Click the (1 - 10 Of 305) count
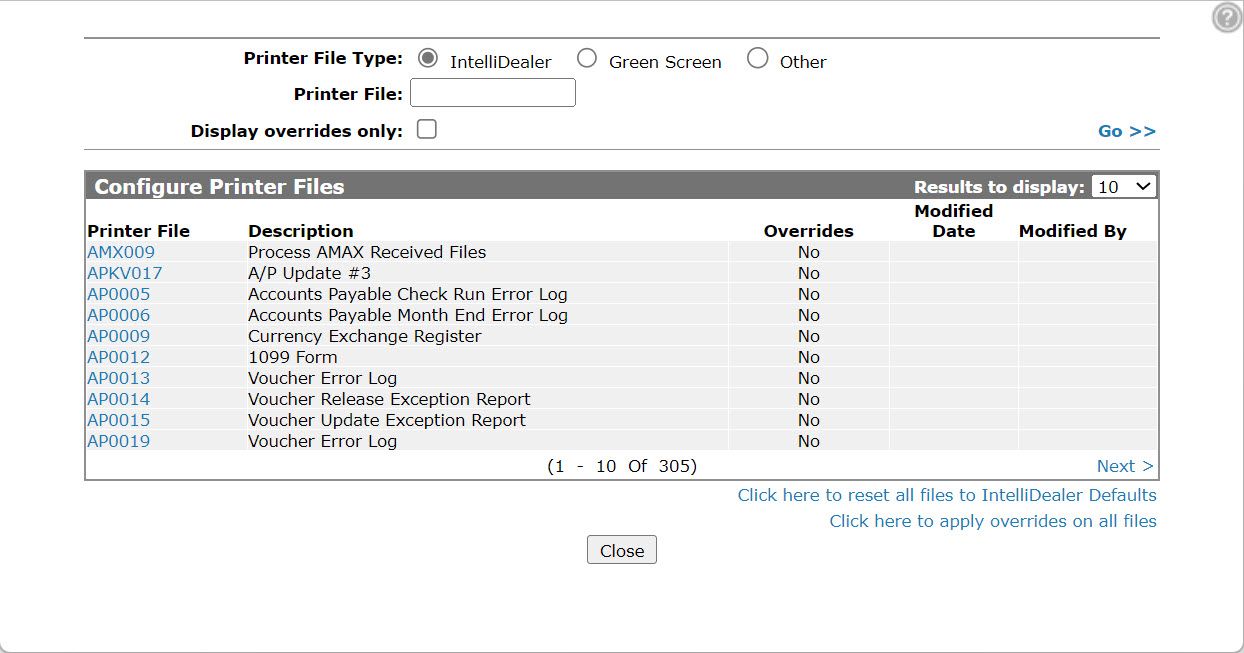Image resolution: width=1244 pixels, height=653 pixels. click(622, 466)
